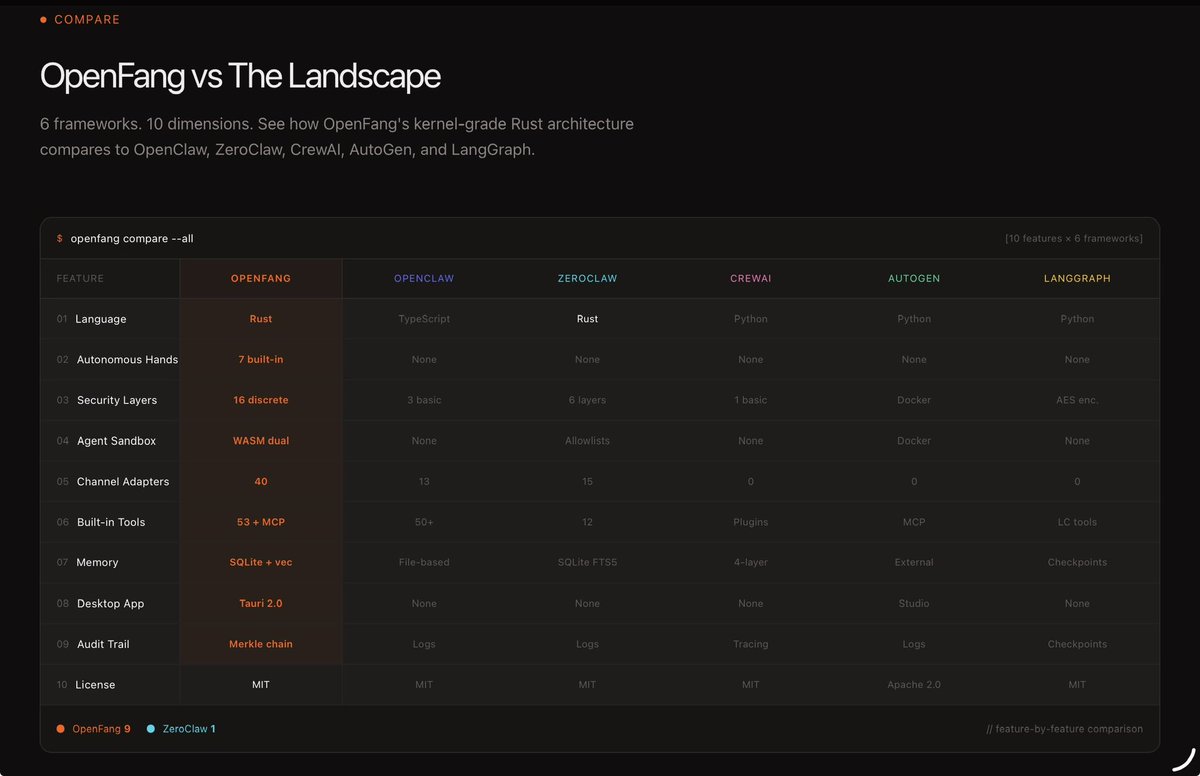Click the 'Studio' desktop app cell
The width and height of the screenshot is (1200, 776).
(x=914, y=603)
